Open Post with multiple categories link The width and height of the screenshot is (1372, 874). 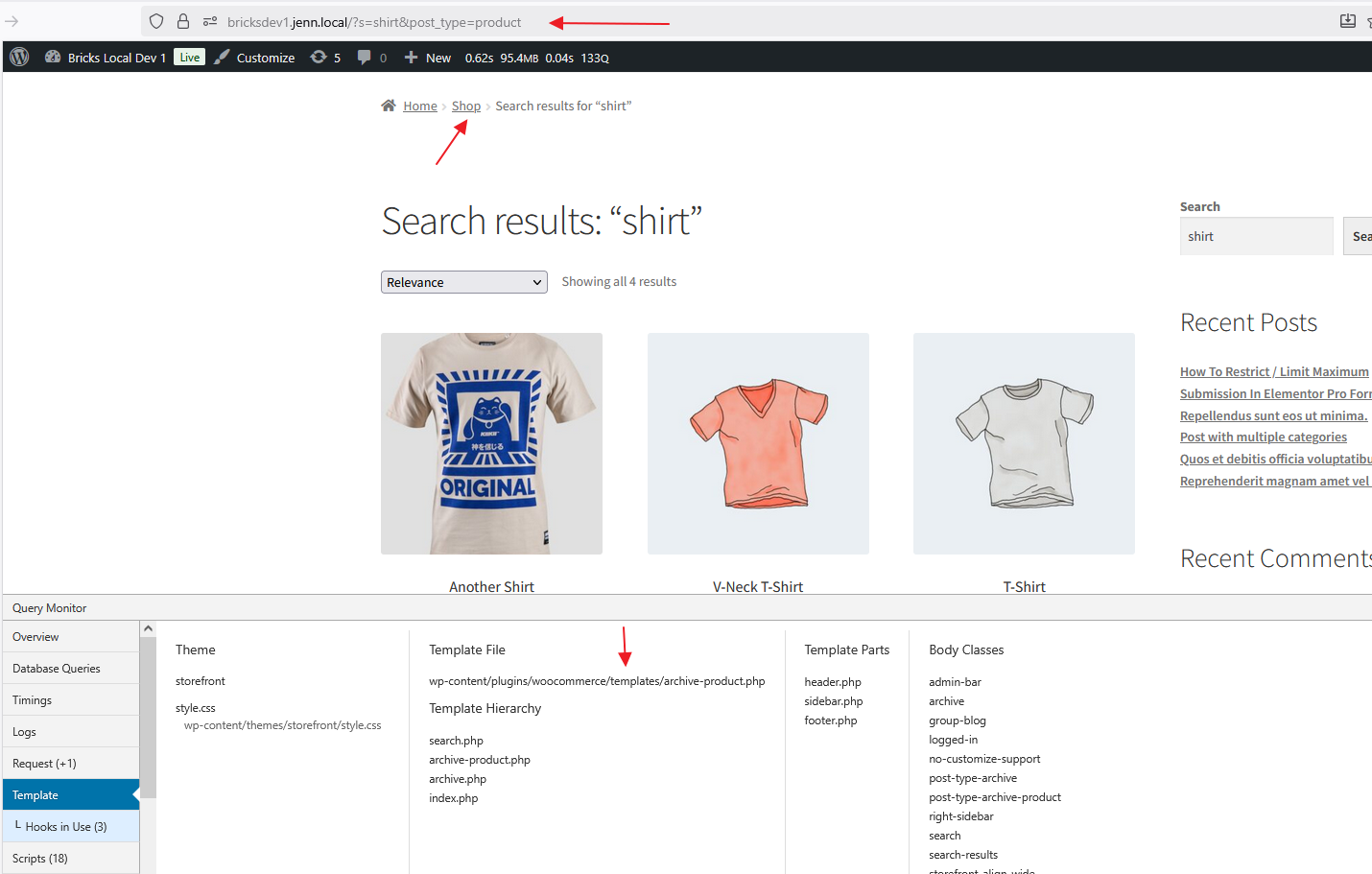point(1263,437)
